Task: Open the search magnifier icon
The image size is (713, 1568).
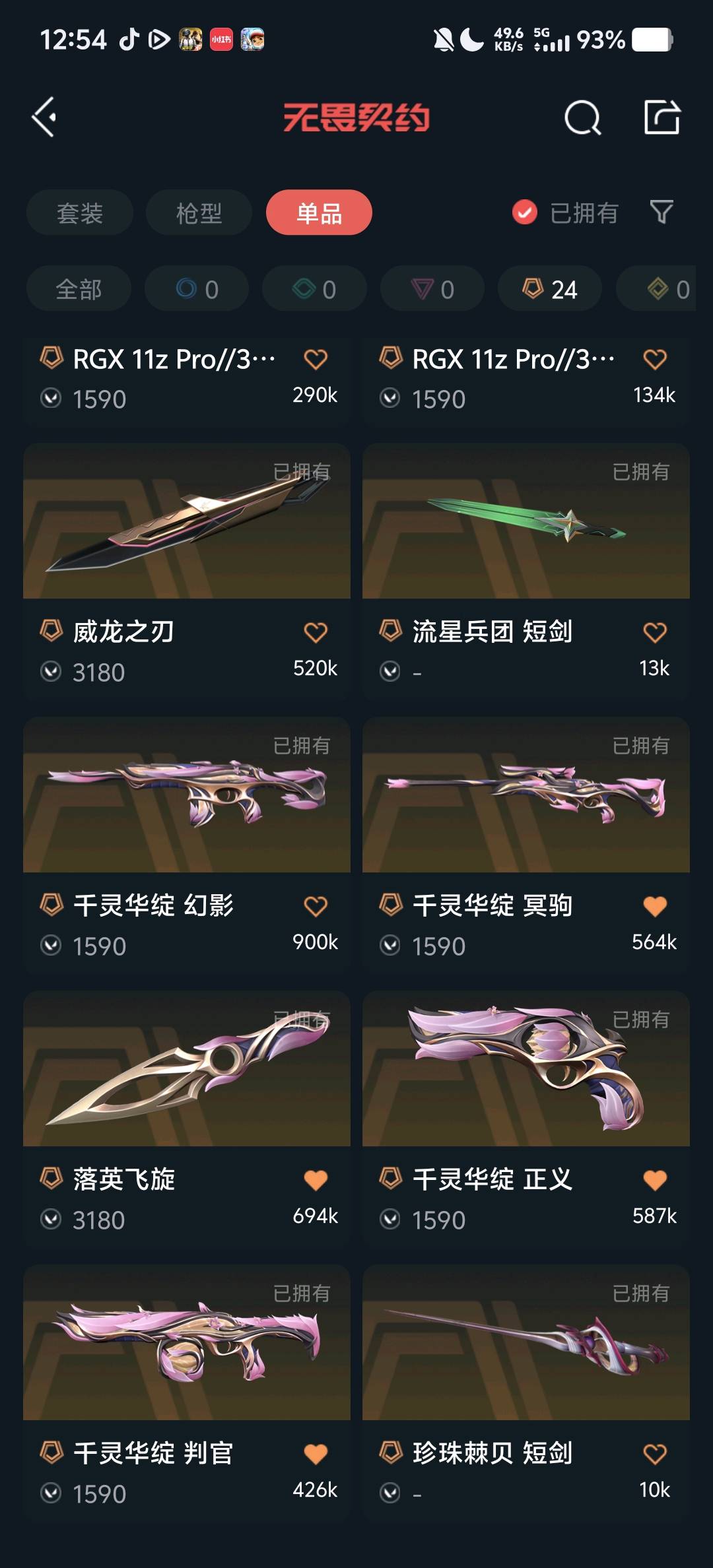Action: coord(583,118)
